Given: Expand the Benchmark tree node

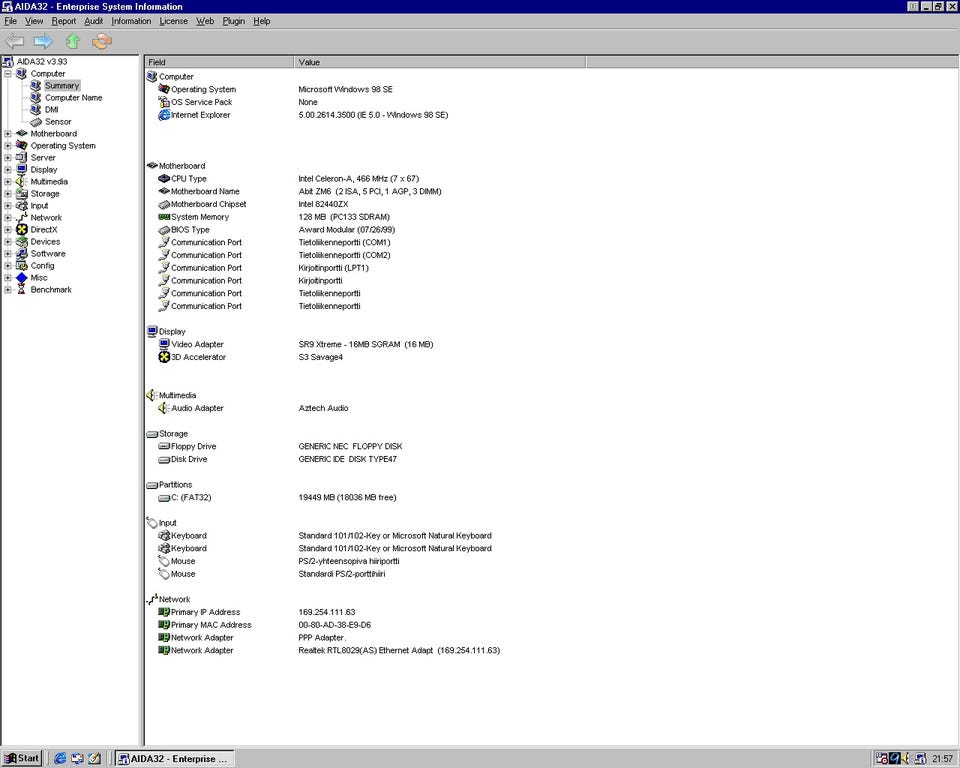Looking at the screenshot, I should pos(8,290).
